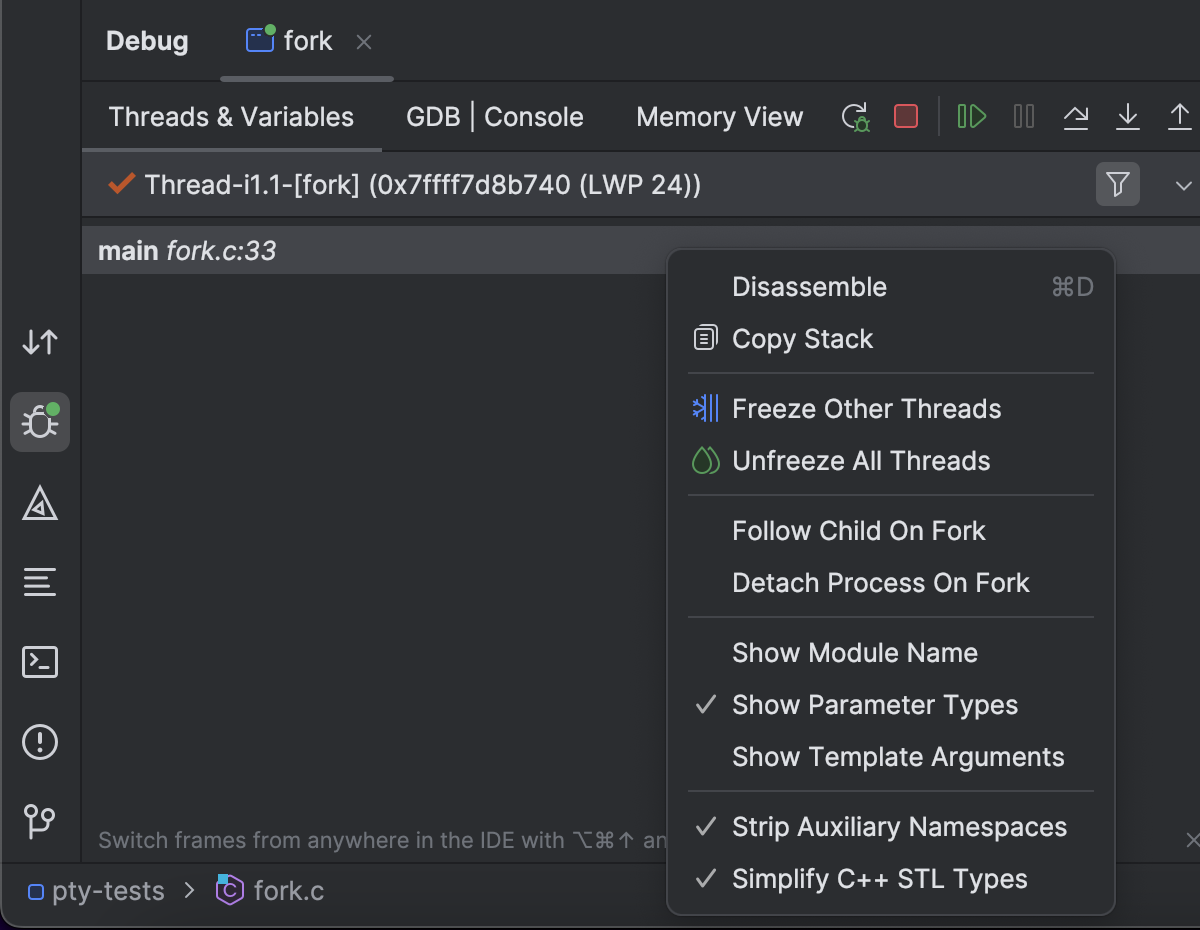1200x930 pixels.
Task: Open the Terminal tool window
Action: (40, 662)
